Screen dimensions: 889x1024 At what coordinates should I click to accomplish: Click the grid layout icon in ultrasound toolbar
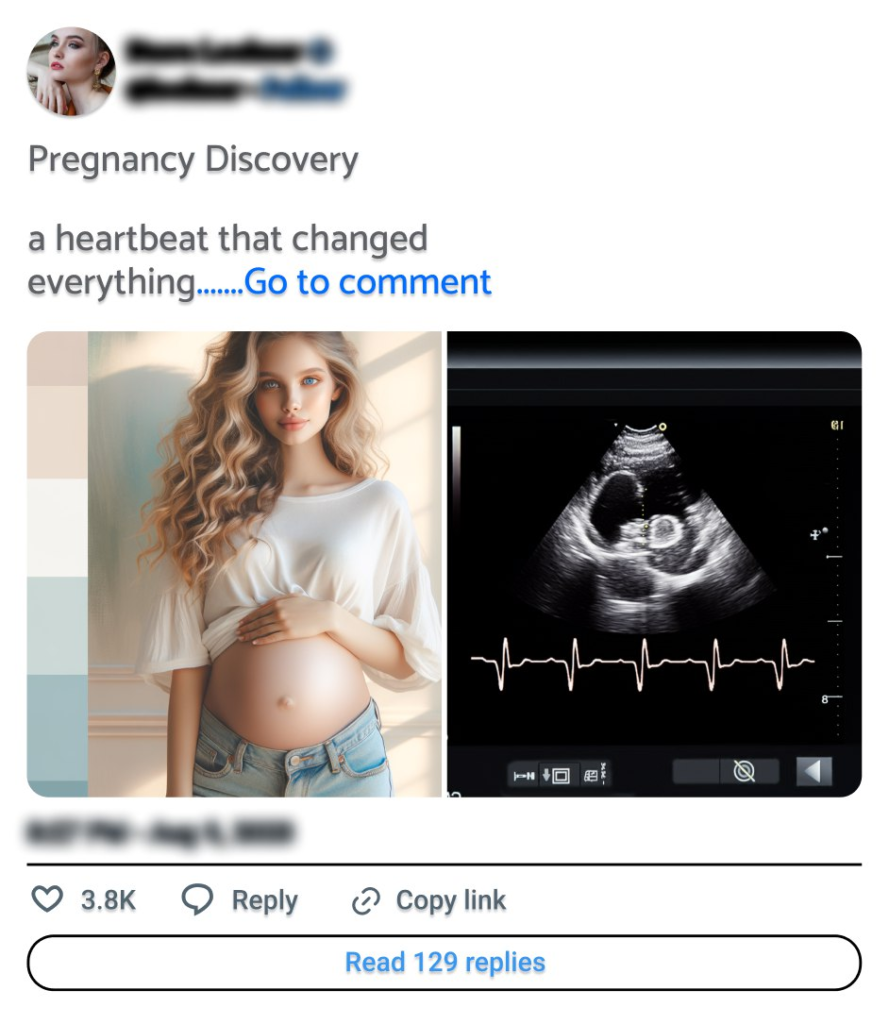tap(590, 775)
